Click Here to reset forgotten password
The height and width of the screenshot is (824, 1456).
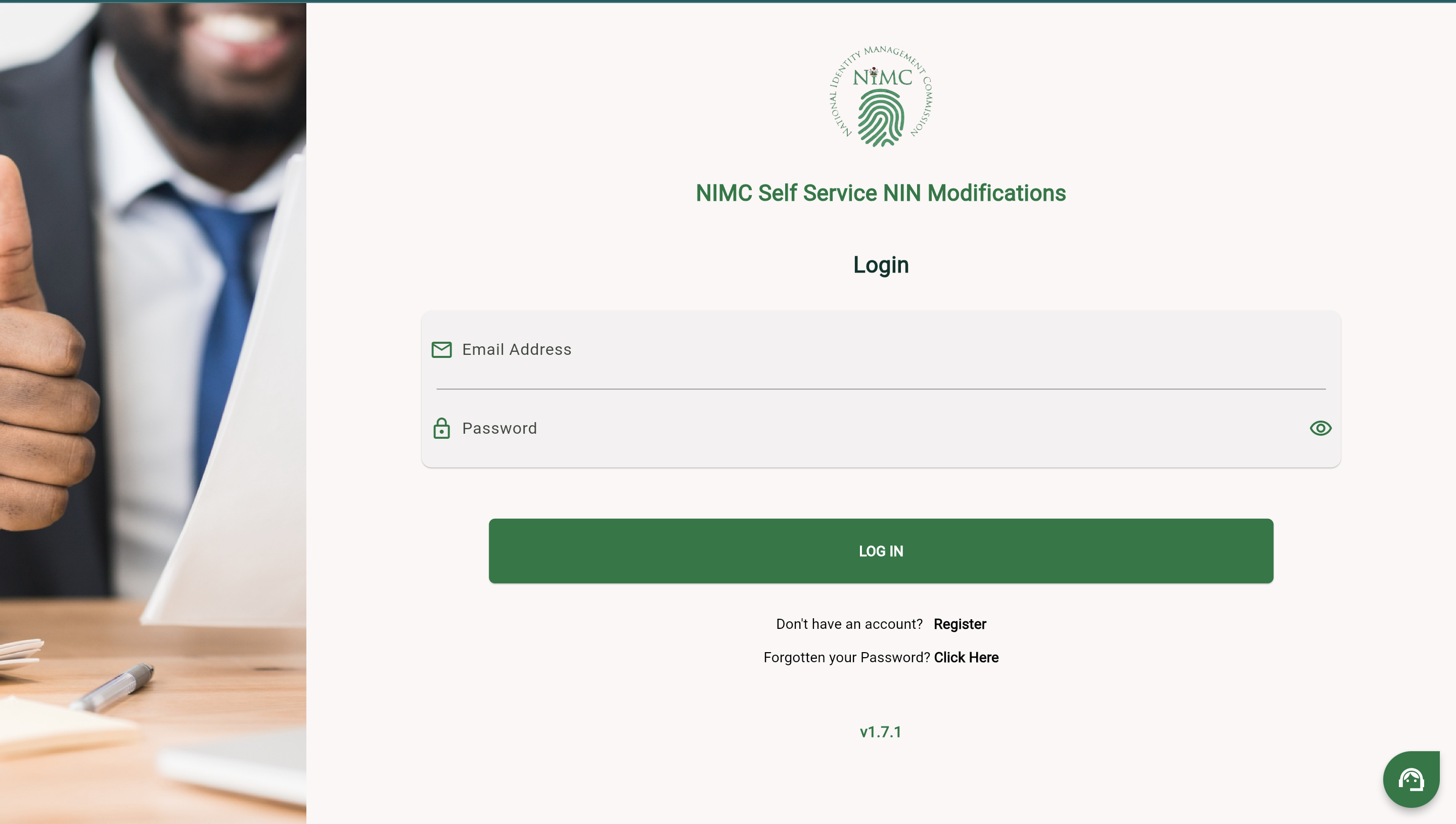pos(966,657)
